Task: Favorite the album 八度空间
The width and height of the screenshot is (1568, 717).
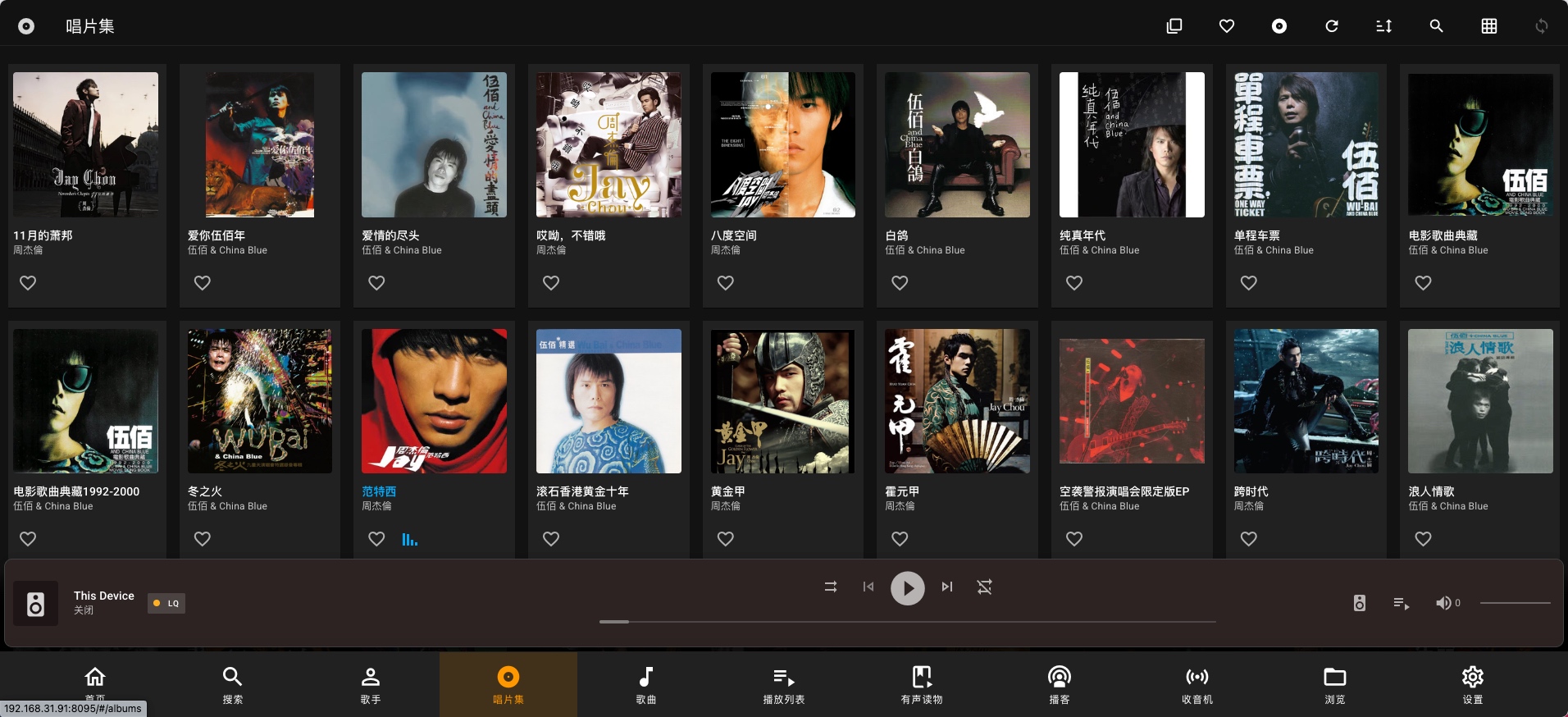Action: [726, 283]
